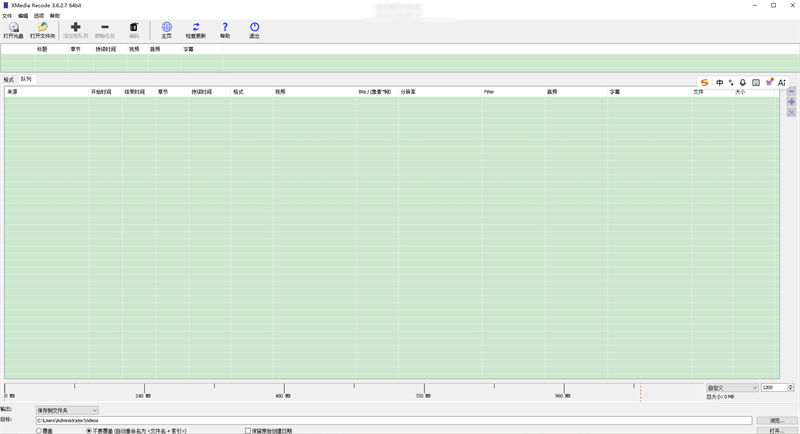
Task: Open the 主页 (Home) globe icon
Action: 167,28
